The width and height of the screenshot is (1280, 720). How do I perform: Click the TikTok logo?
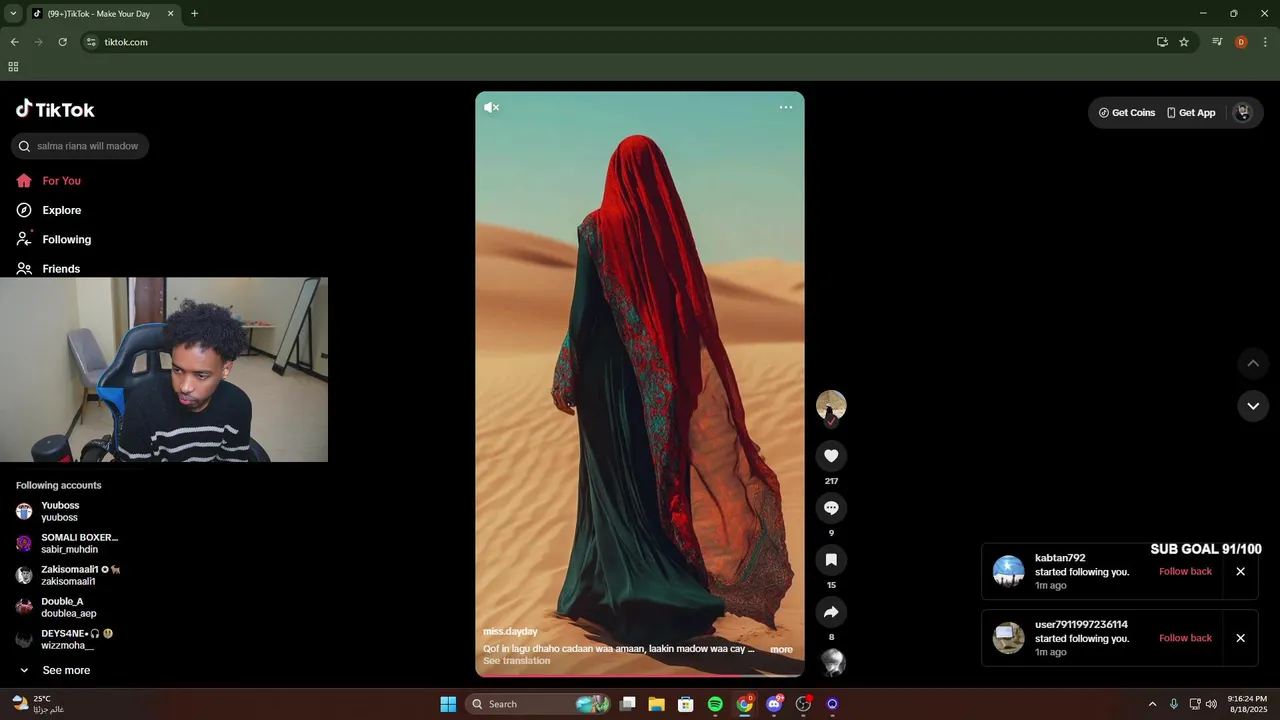55,109
